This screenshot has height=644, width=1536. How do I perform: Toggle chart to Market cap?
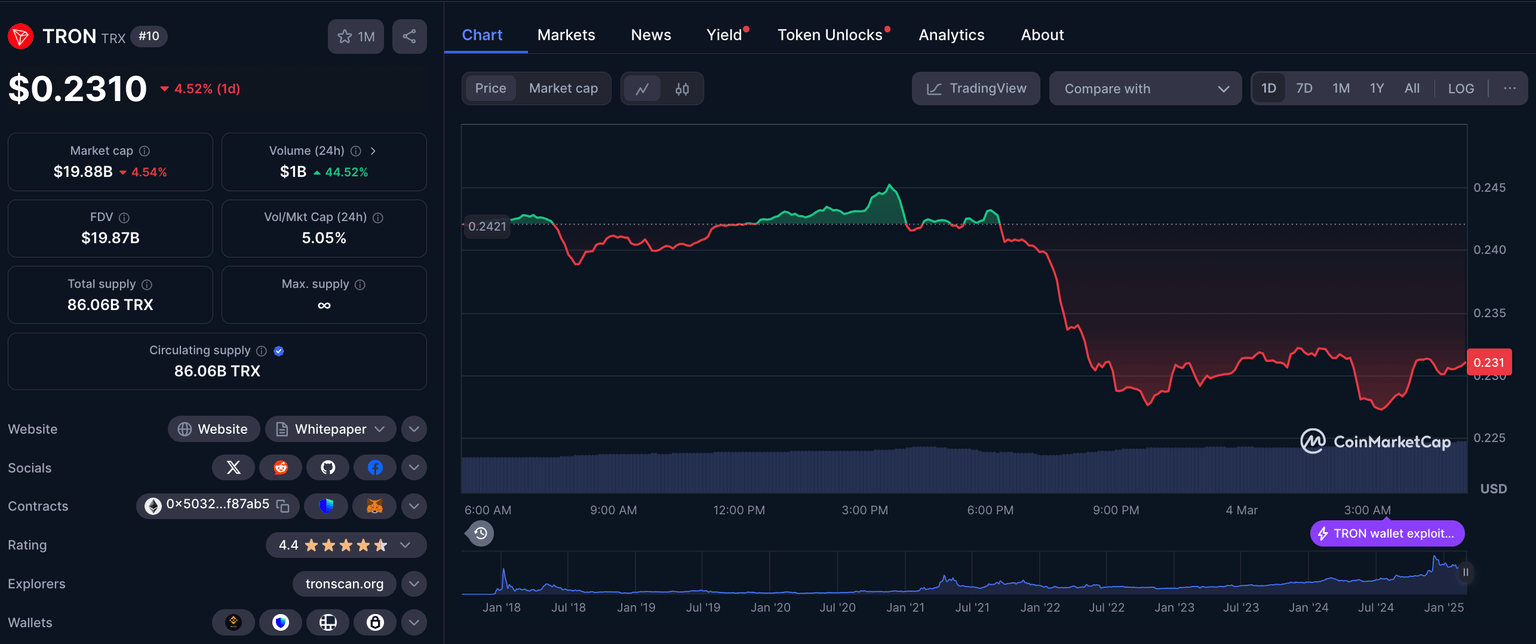(563, 89)
